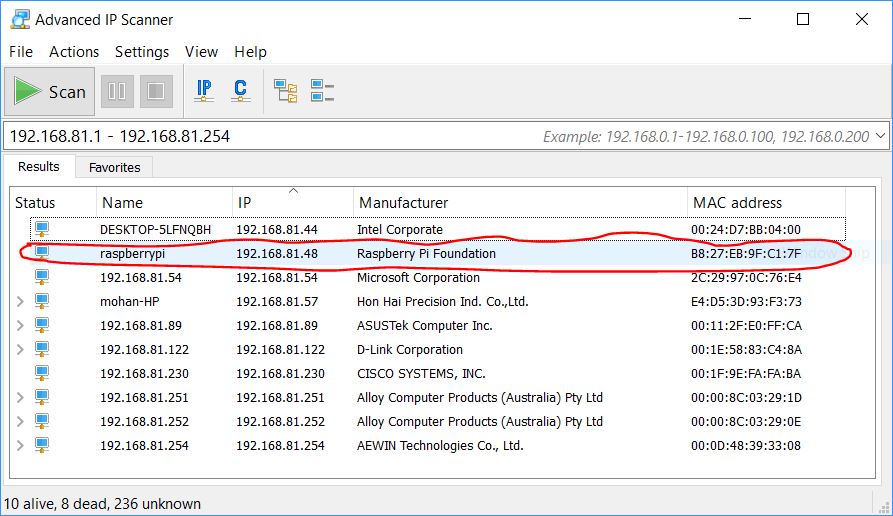
Task: Click MAC address 2C:29:97:0C:76:E4
Action: click(x=746, y=277)
